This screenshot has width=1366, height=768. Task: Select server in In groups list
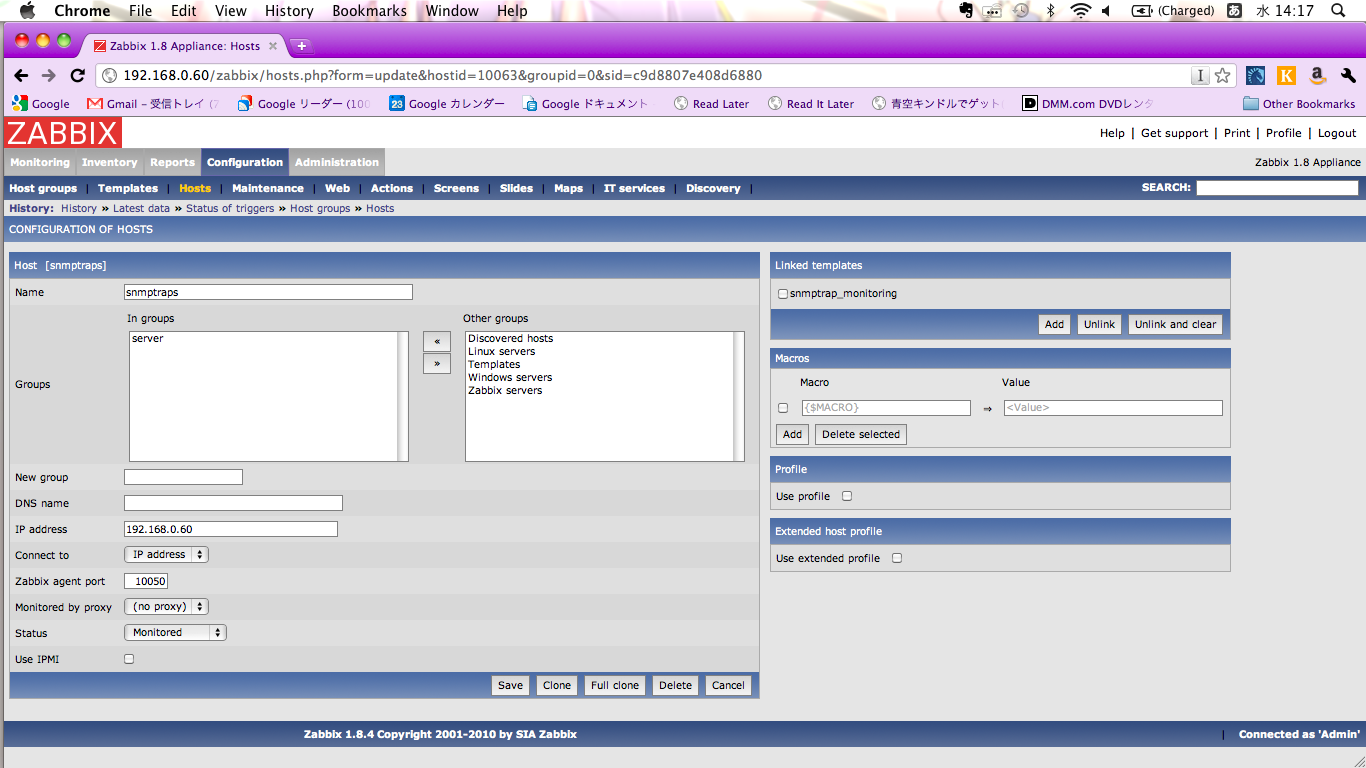click(x=148, y=338)
